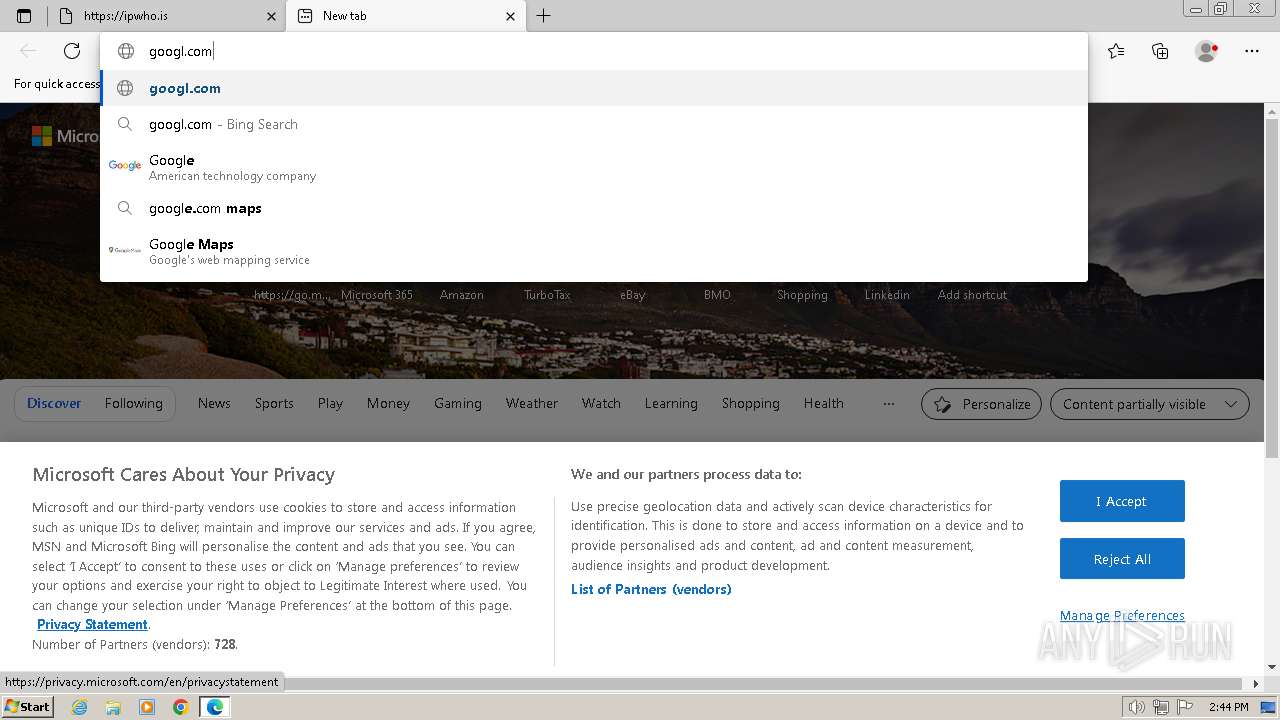Screen dimensions: 1280x720
Task: Click the page scrollbar down arrow
Action: pyautogui.click(x=1272, y=666)
